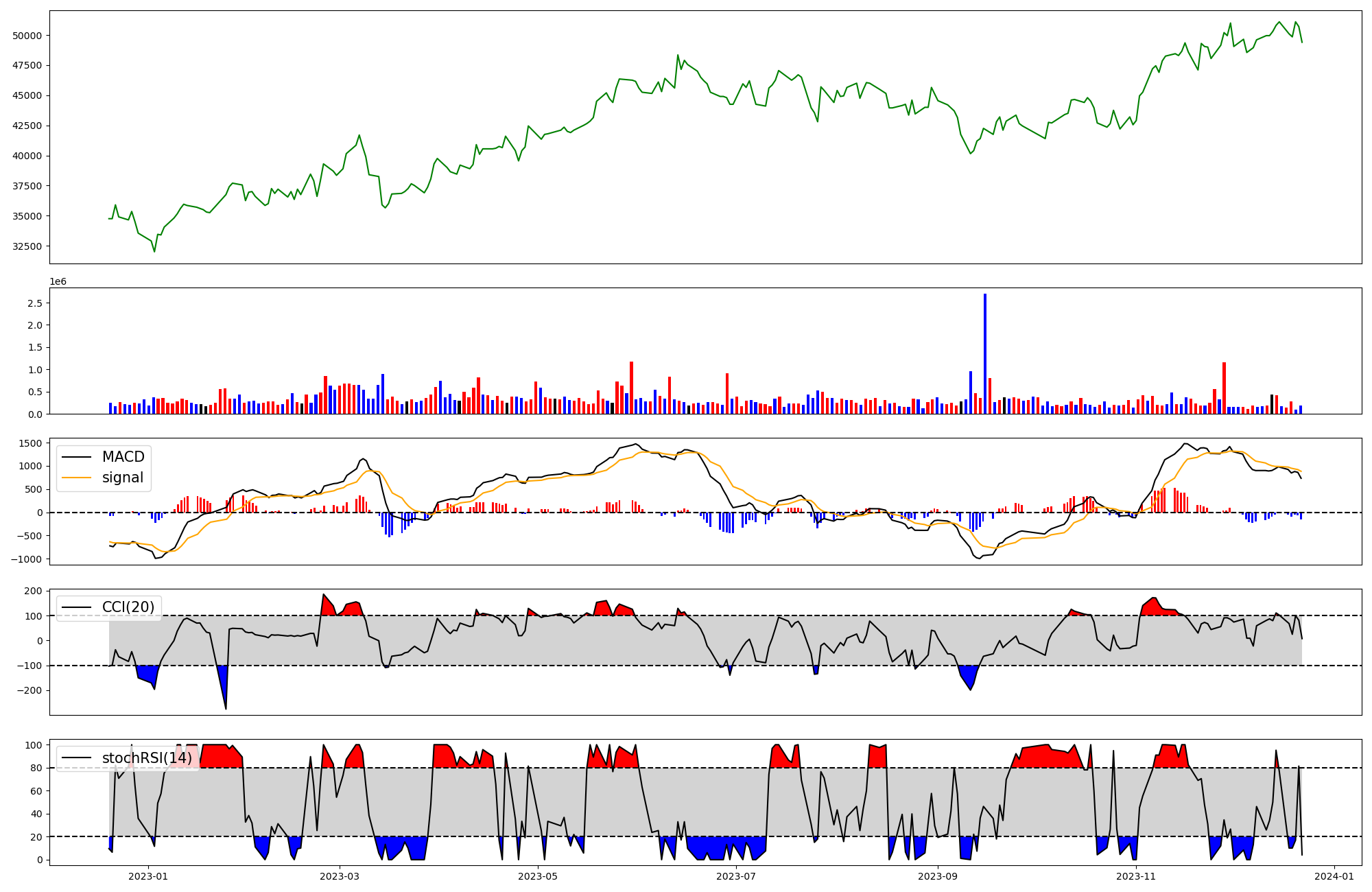Click the 2023-01 x-axis date label

click(x=148, y=876)
